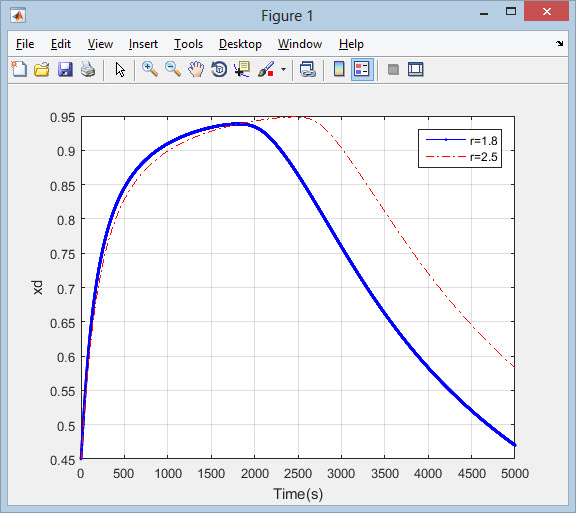Click the Show Plot Tools button
Screen dimensions: 576x513
point(416,69)
